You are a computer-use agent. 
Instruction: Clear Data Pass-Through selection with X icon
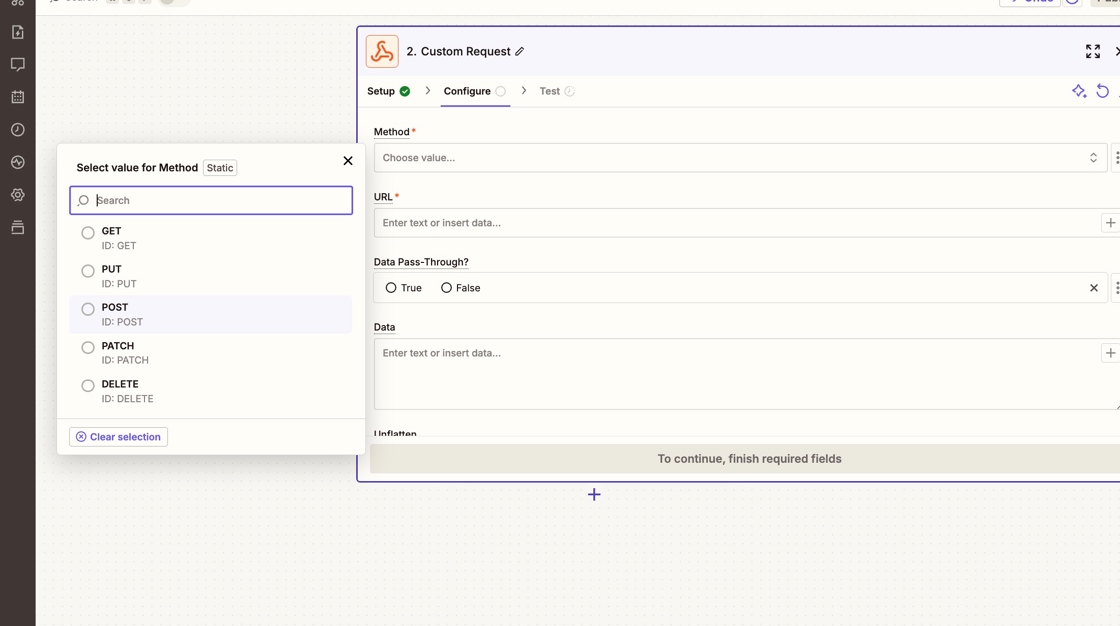1094,288
